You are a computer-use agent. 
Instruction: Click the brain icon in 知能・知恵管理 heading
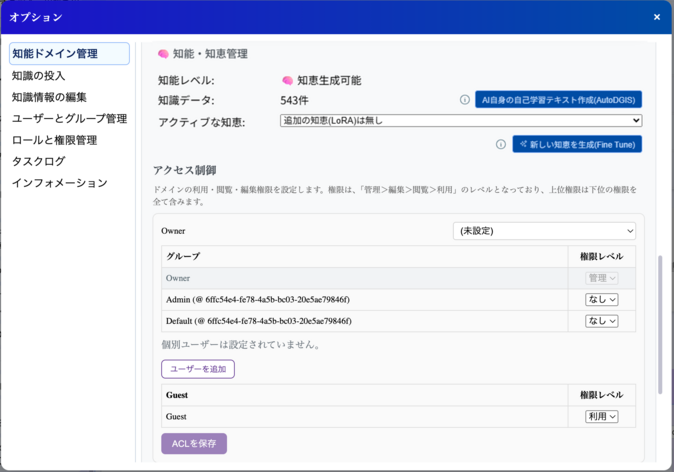163,54
